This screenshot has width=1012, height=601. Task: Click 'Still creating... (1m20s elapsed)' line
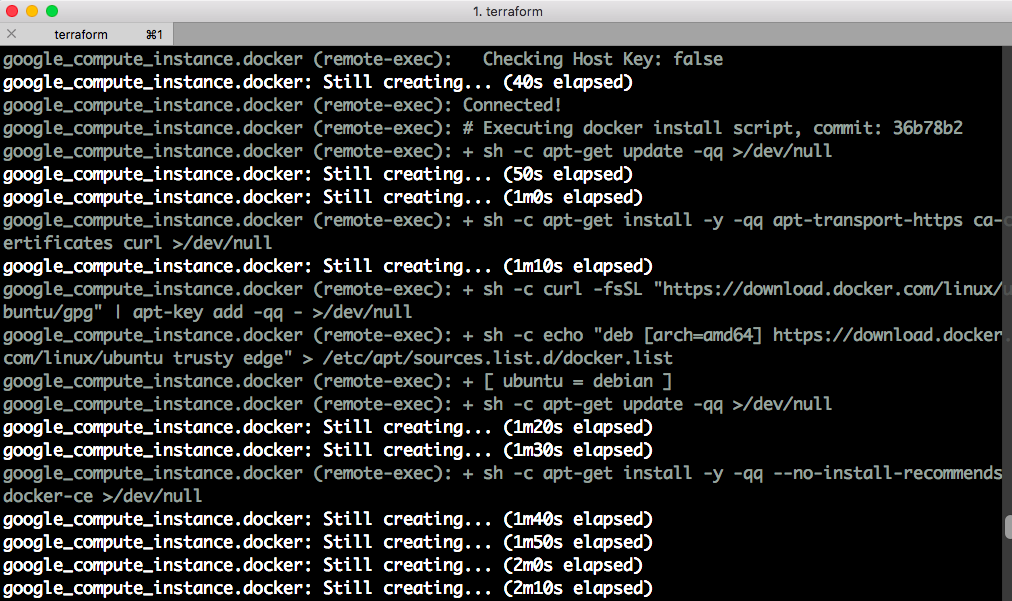tap(328, 427)
